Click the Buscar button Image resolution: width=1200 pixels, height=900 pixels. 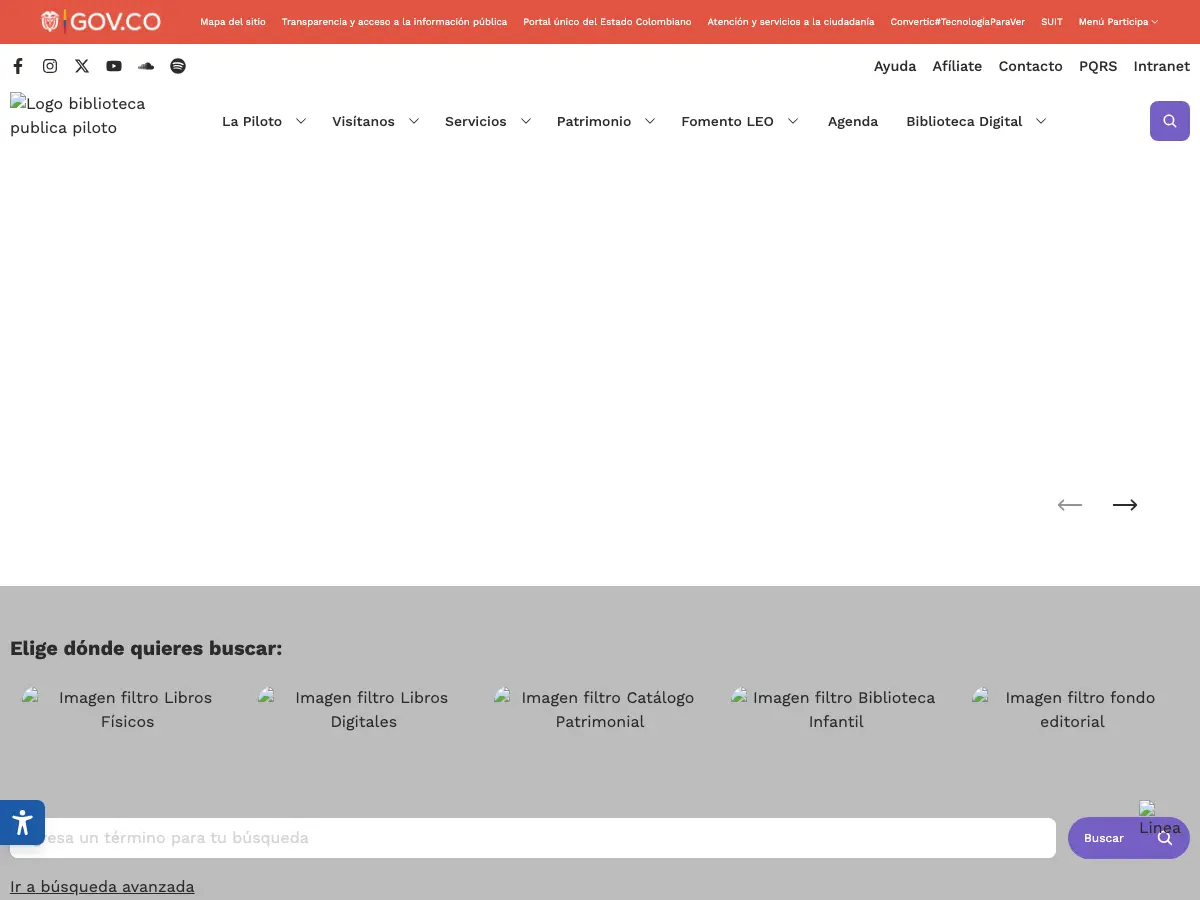tap(1129, 838)
